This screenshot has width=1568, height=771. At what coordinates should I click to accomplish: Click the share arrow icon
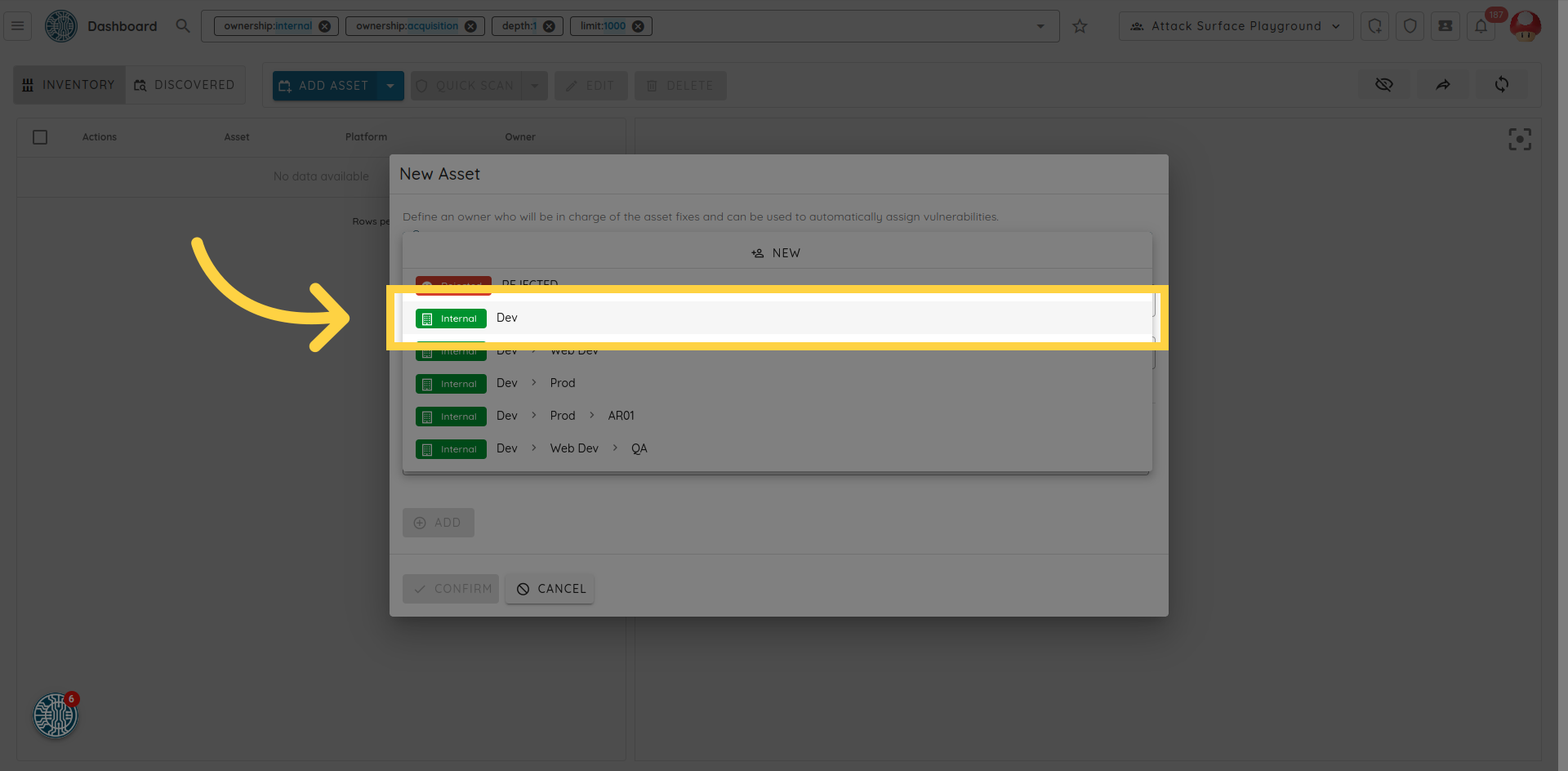[1443, 85]
